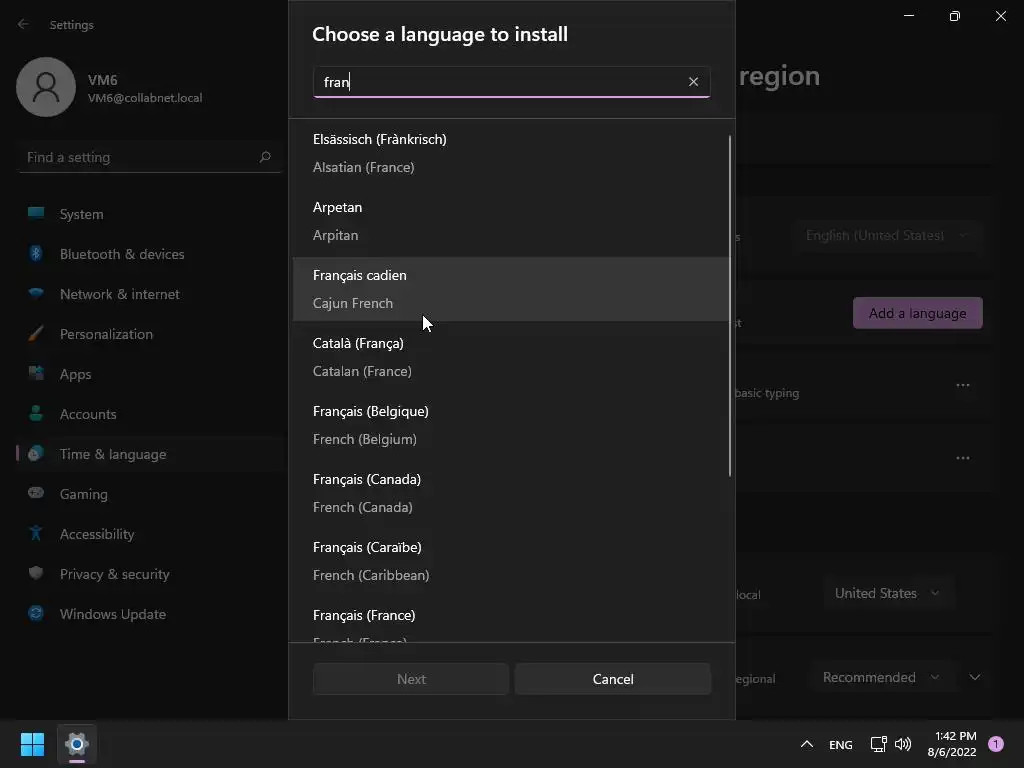Viewport: 1024px width, 768px height.
Task: Select Français (France) language entry
Action: pyautogui.click(x=511, y=620)
